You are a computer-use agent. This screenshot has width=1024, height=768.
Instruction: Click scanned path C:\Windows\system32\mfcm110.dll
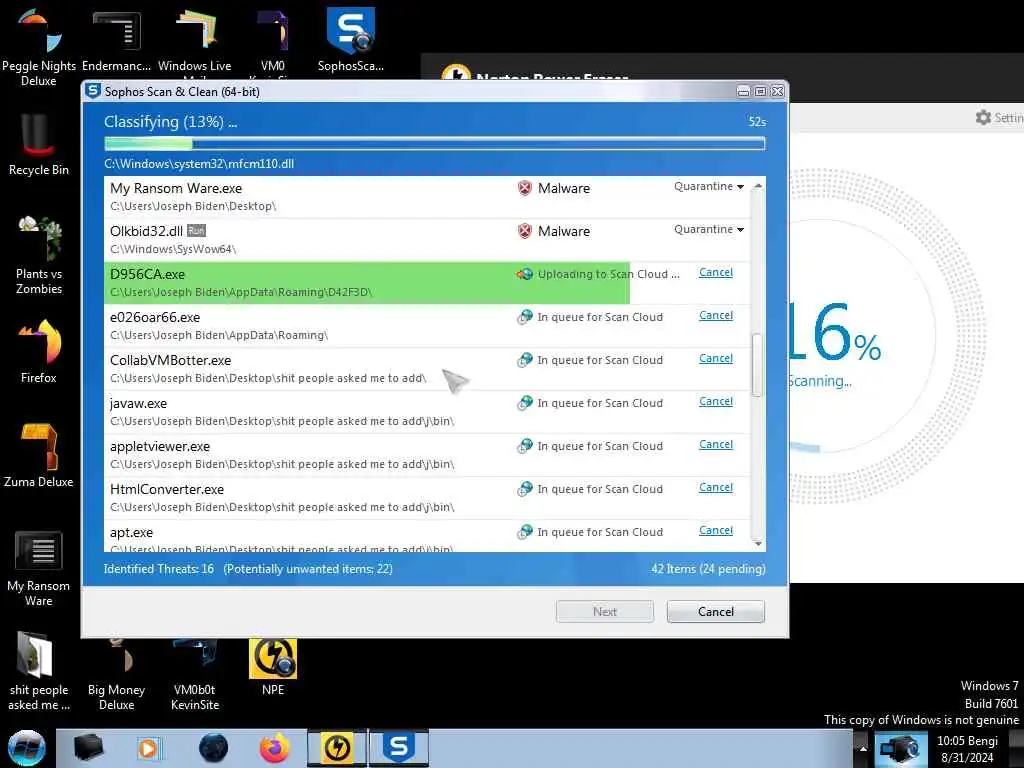click(199, 164)
